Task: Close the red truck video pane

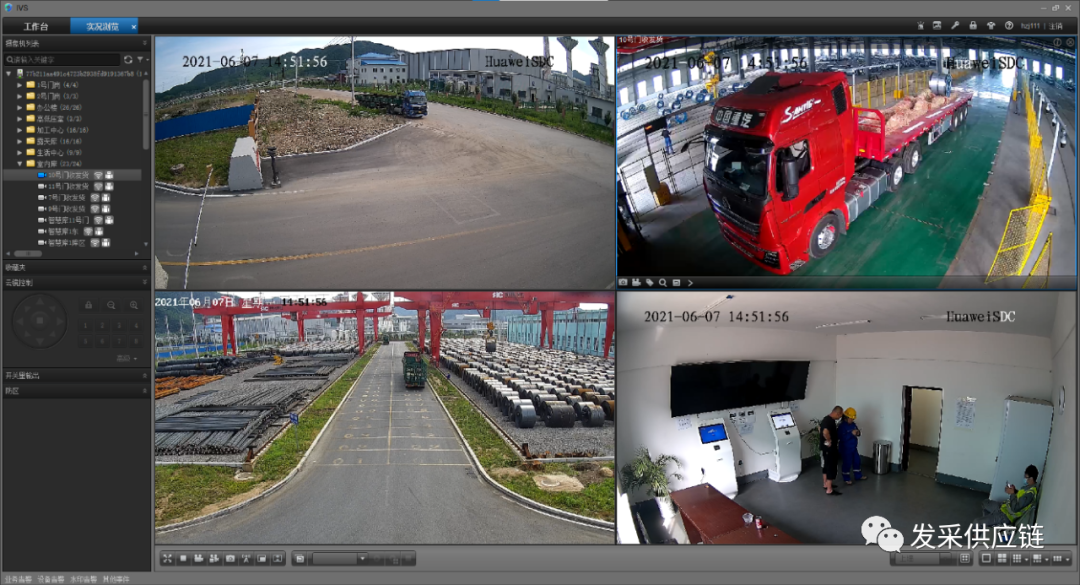Action: pos(1070,42)
